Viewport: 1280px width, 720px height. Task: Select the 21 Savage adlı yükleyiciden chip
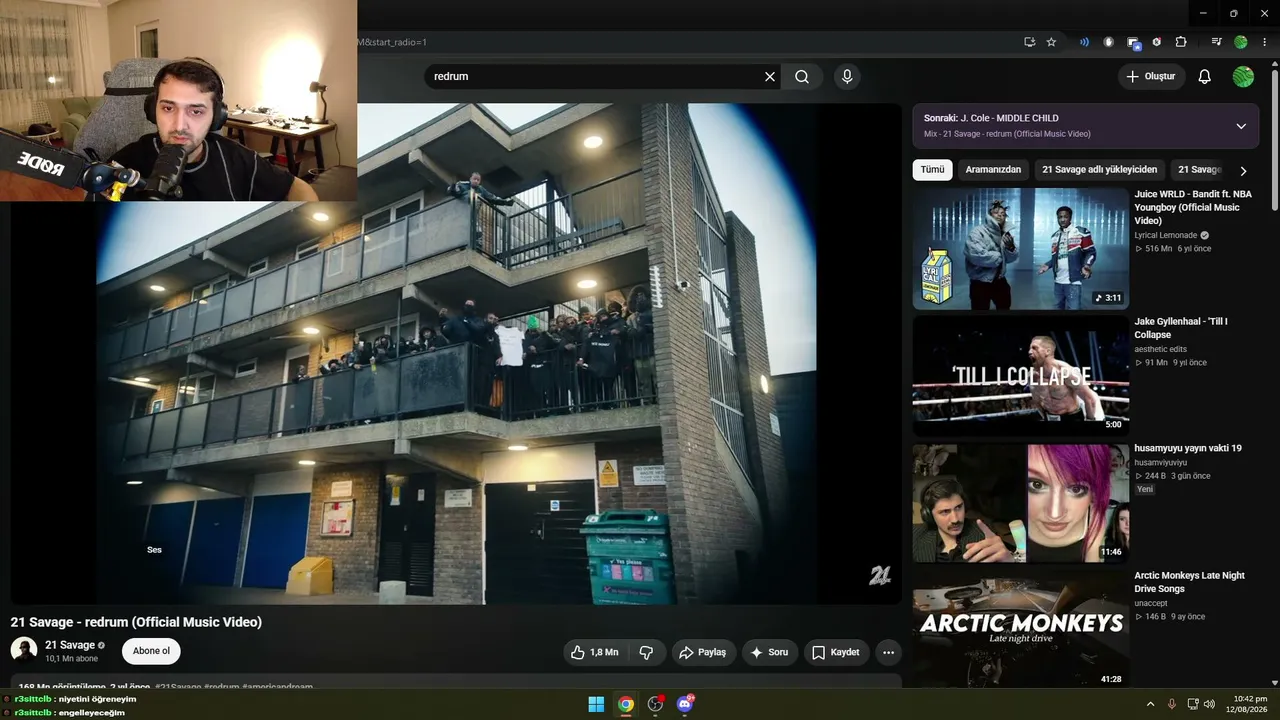[1099, 170]
